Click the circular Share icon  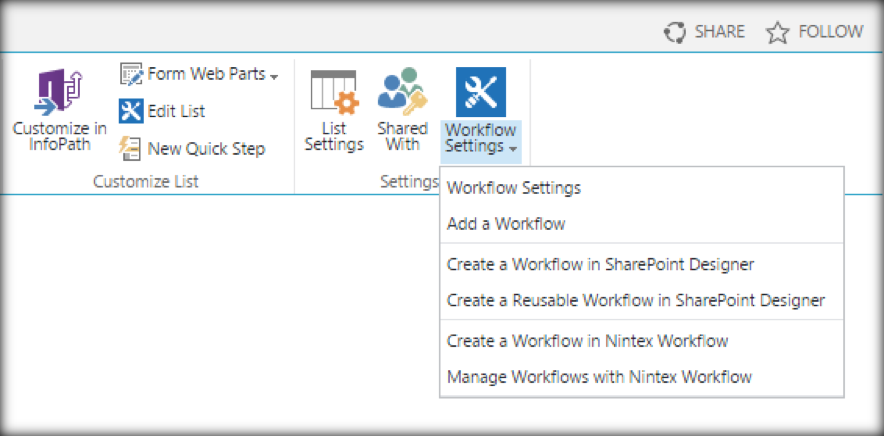[675, 32]
